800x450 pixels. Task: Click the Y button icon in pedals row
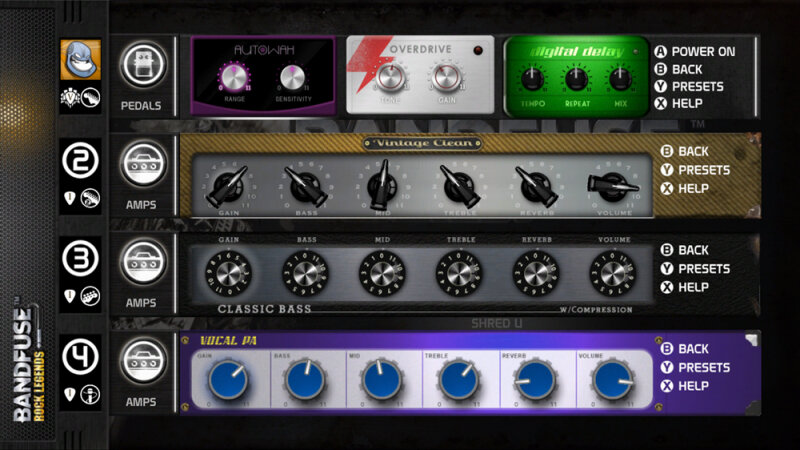click(x=661, y=87)
